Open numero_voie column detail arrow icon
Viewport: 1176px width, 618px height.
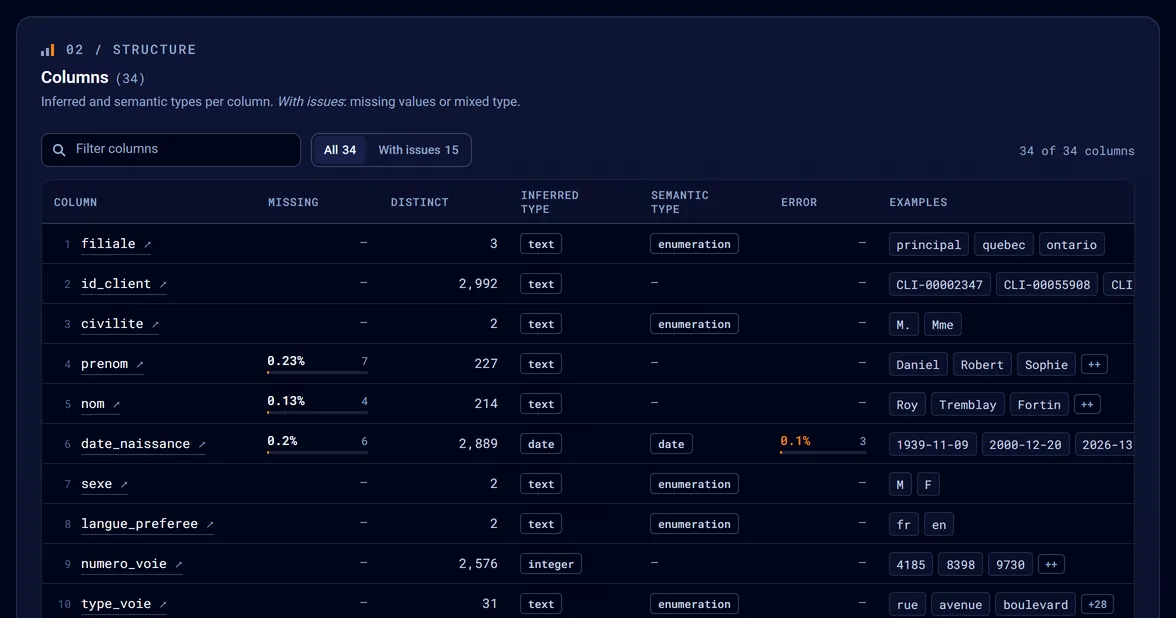click(x=178, y=565)
